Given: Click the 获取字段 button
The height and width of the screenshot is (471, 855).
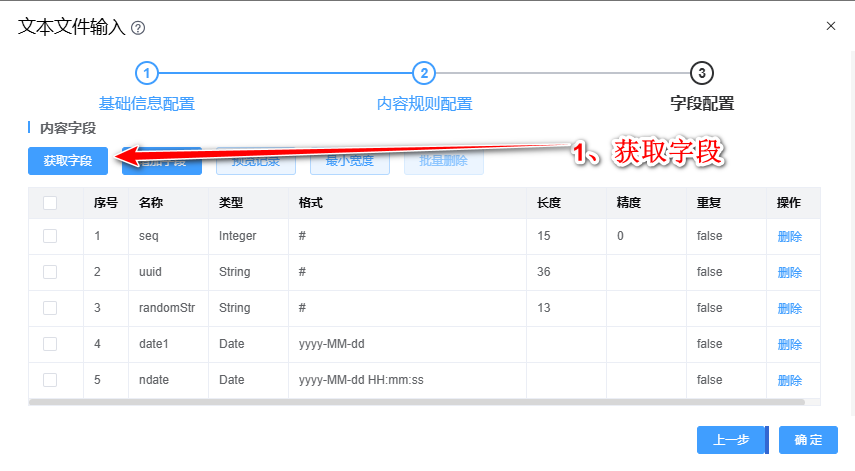Looking at the screenshot, I should click(x=68, y=160).
